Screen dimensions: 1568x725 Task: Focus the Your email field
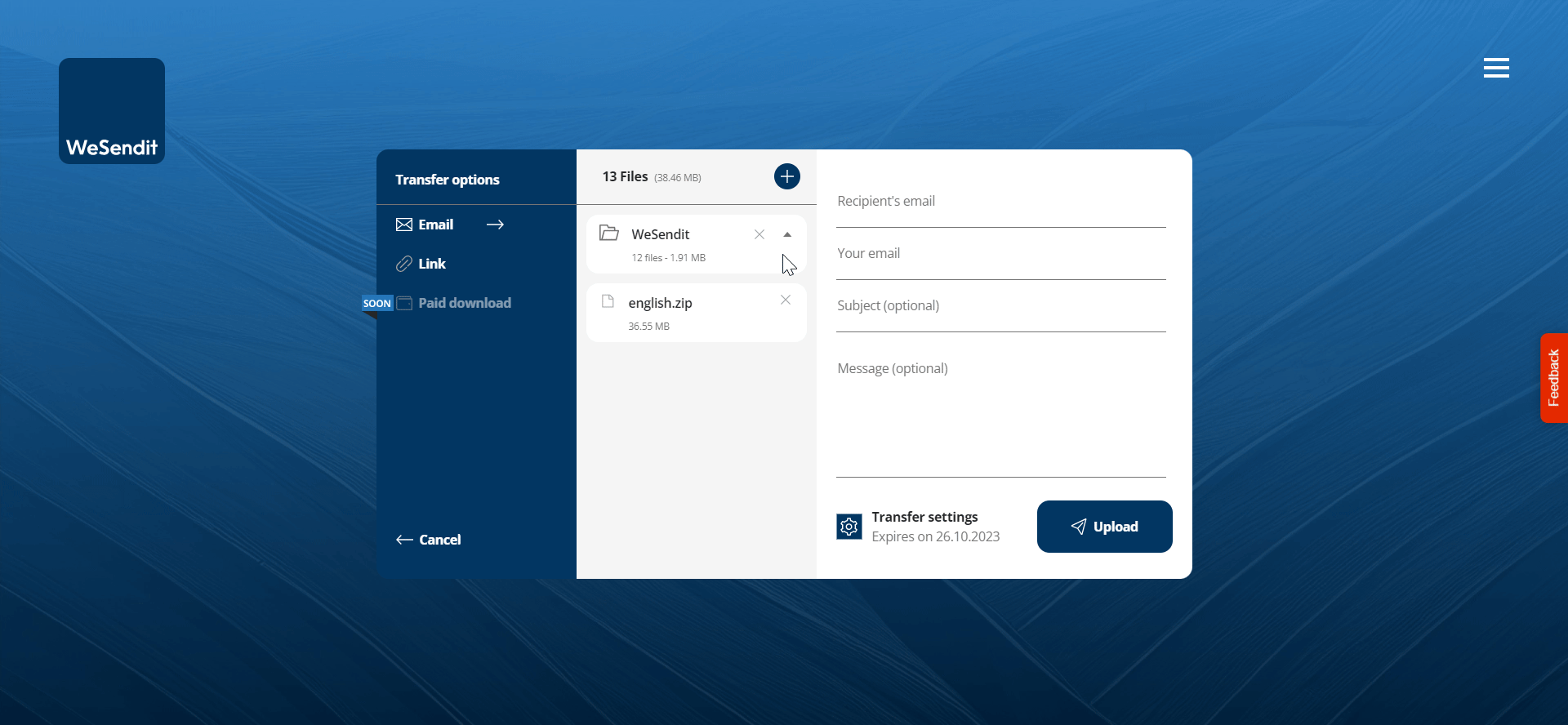(1001, 254)
